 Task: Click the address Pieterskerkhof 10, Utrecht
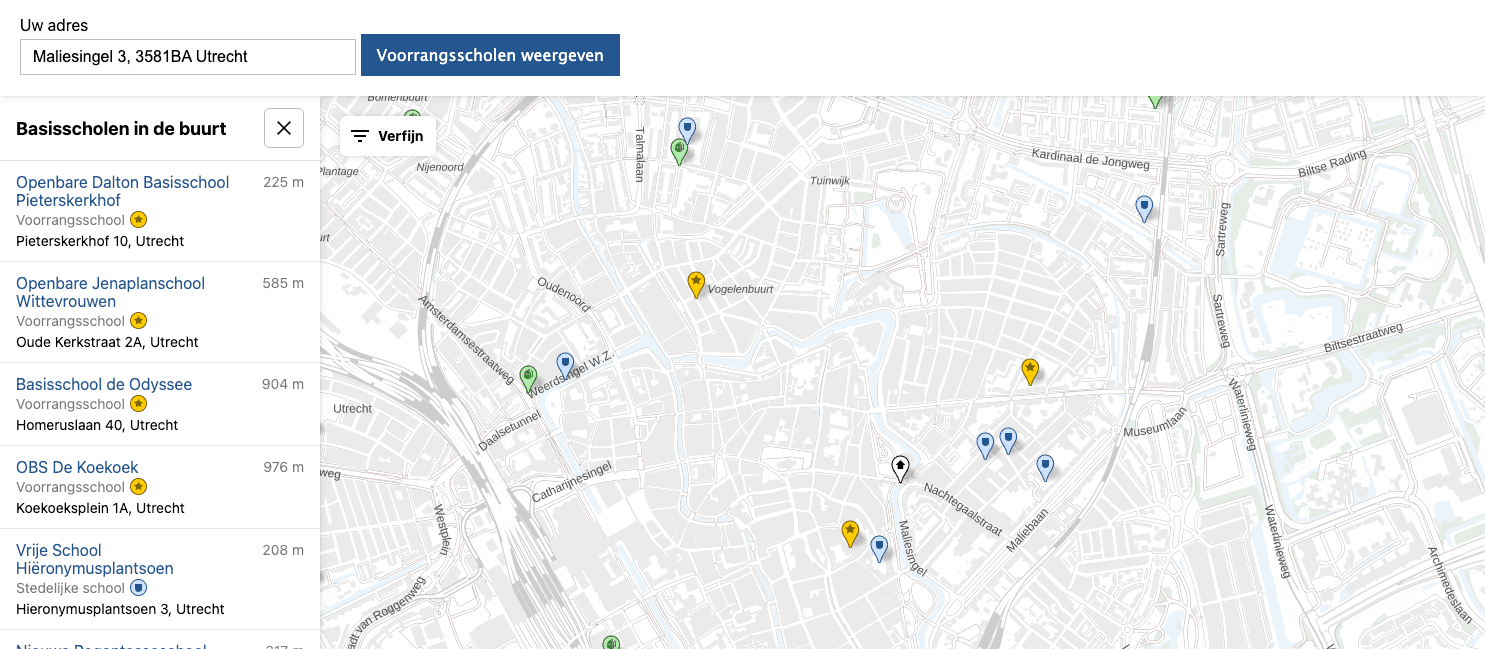click(100, 241)
